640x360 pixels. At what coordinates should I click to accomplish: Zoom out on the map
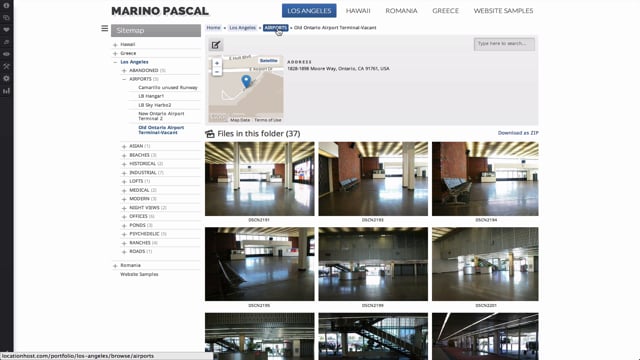(217, 72)
